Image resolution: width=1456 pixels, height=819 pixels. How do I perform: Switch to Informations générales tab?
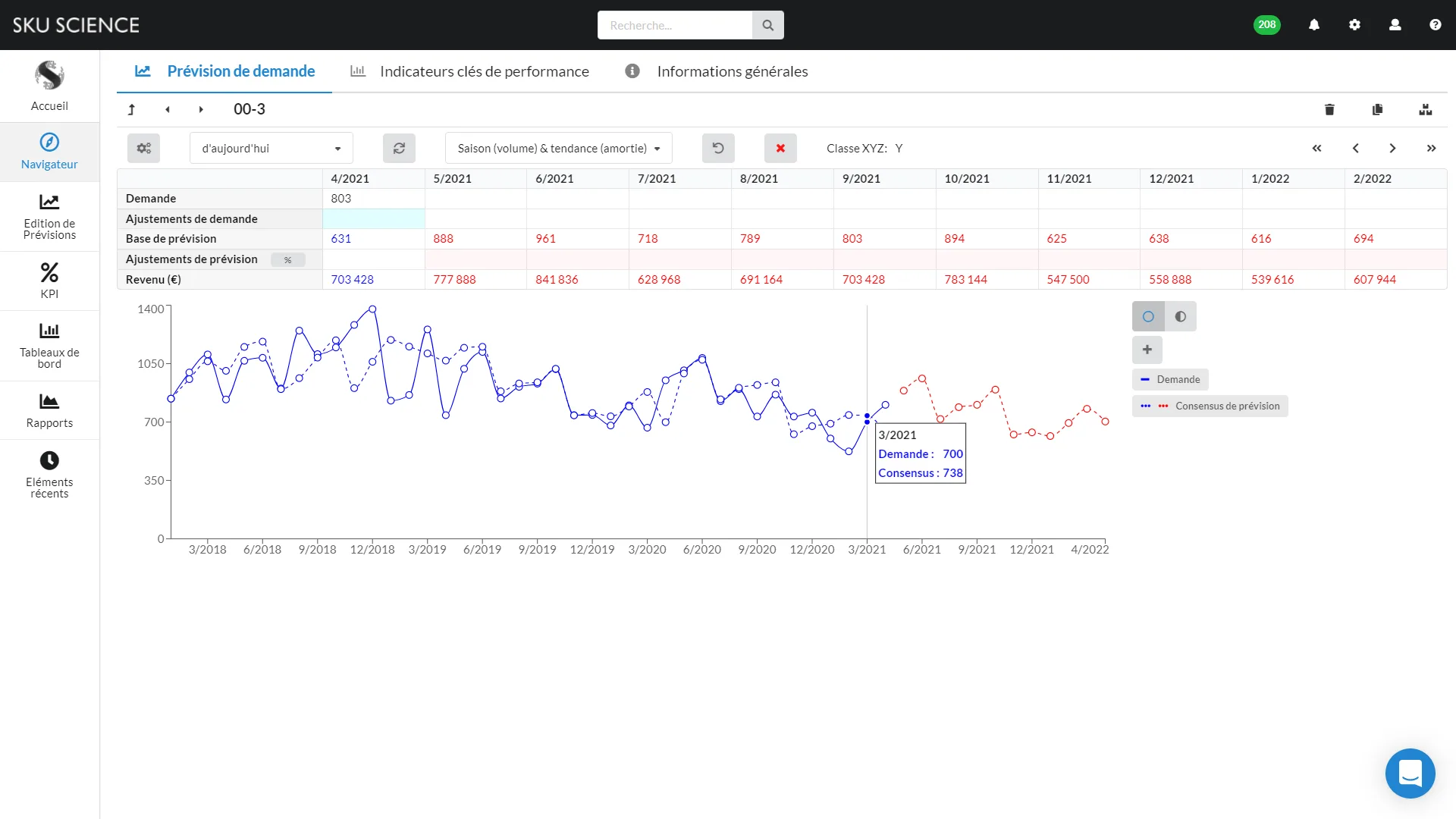[717, 71]
